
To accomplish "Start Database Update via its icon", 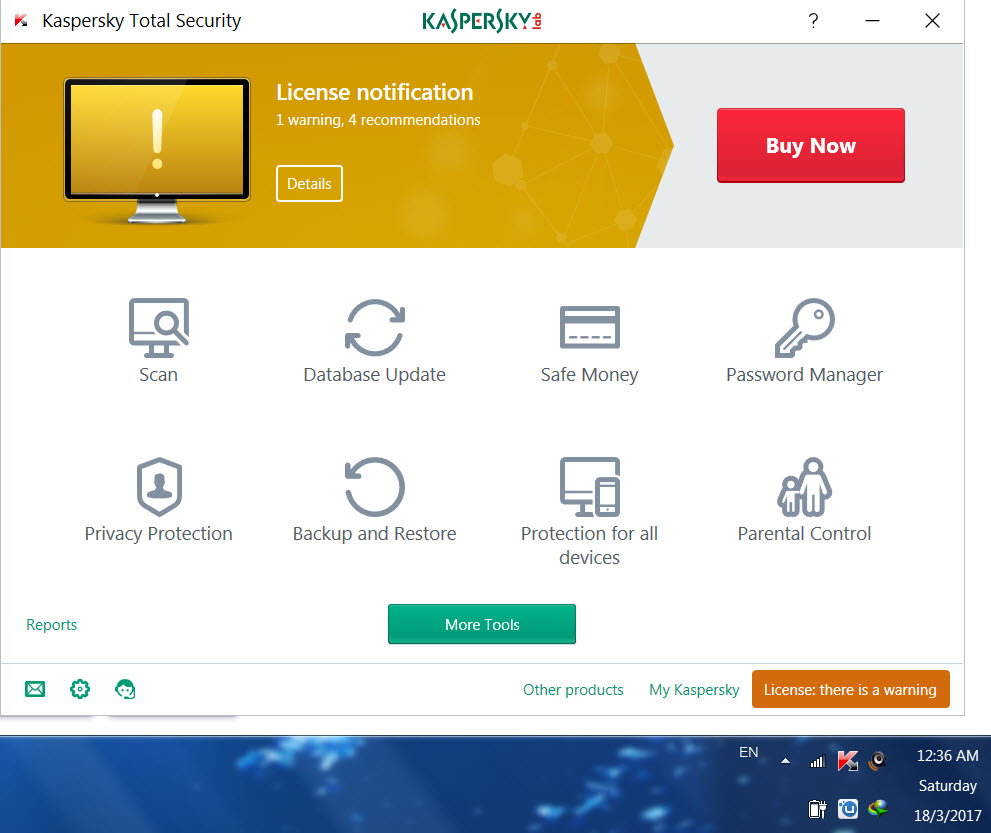I will point(375,327).
